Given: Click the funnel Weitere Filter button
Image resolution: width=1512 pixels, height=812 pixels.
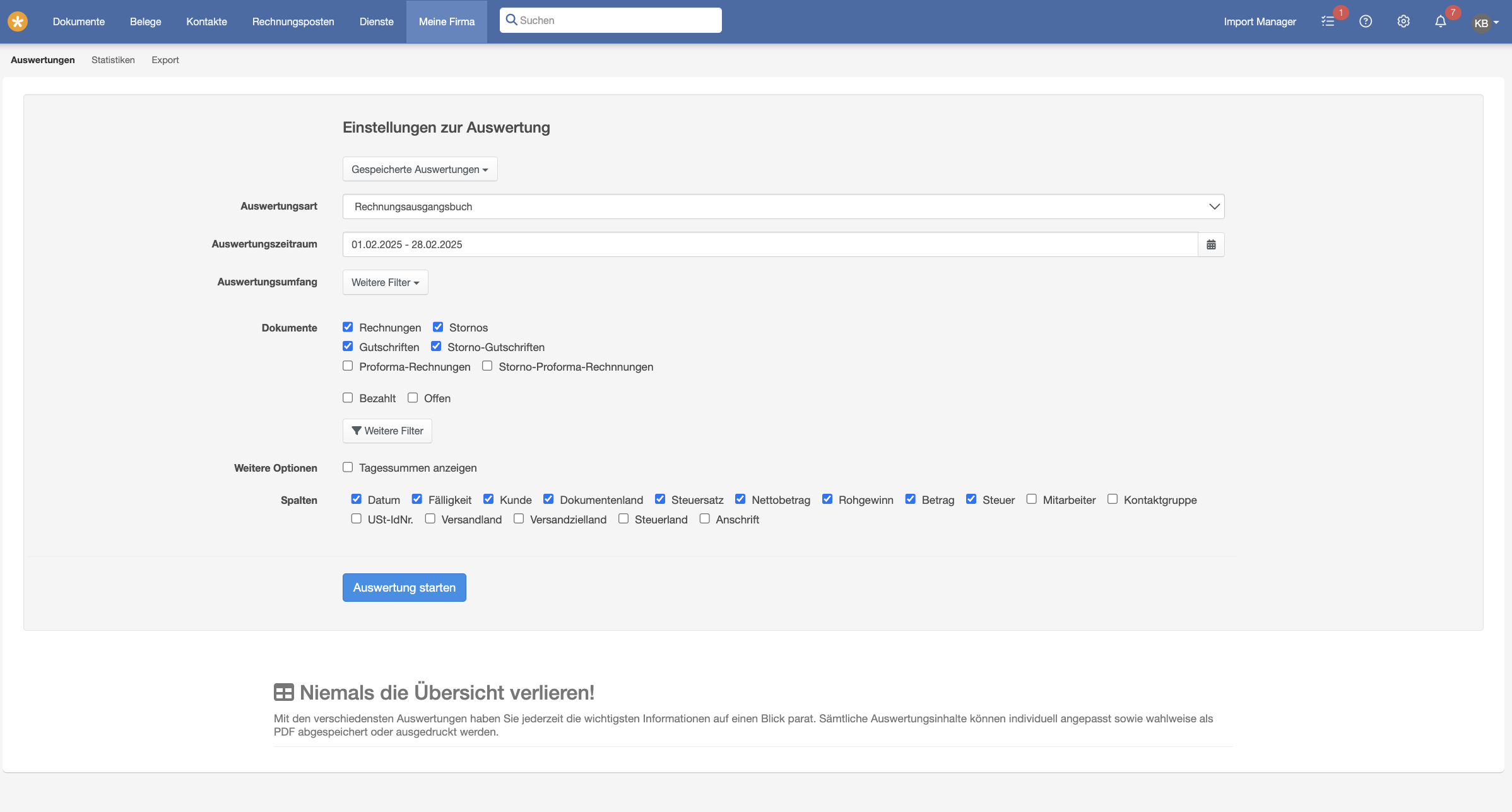Looking at the screenshot, I should pyautogui.click(x=387, y=431).
